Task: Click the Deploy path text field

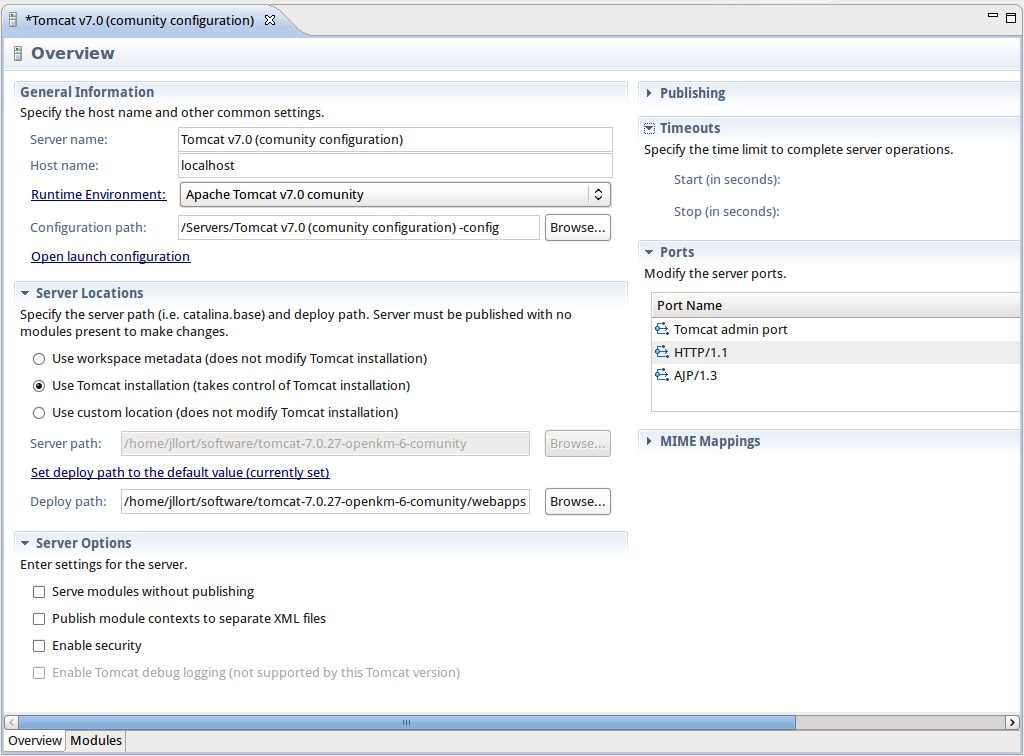Action: tap(325, 501)
